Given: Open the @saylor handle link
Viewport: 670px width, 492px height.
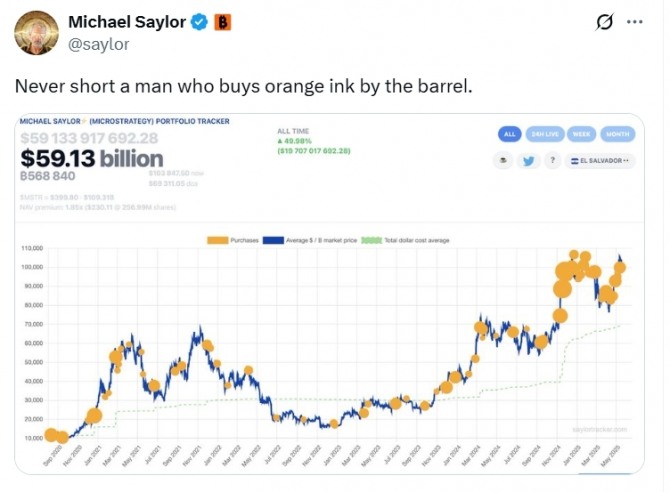Looking at the screenshot, I should click(99, 44).
